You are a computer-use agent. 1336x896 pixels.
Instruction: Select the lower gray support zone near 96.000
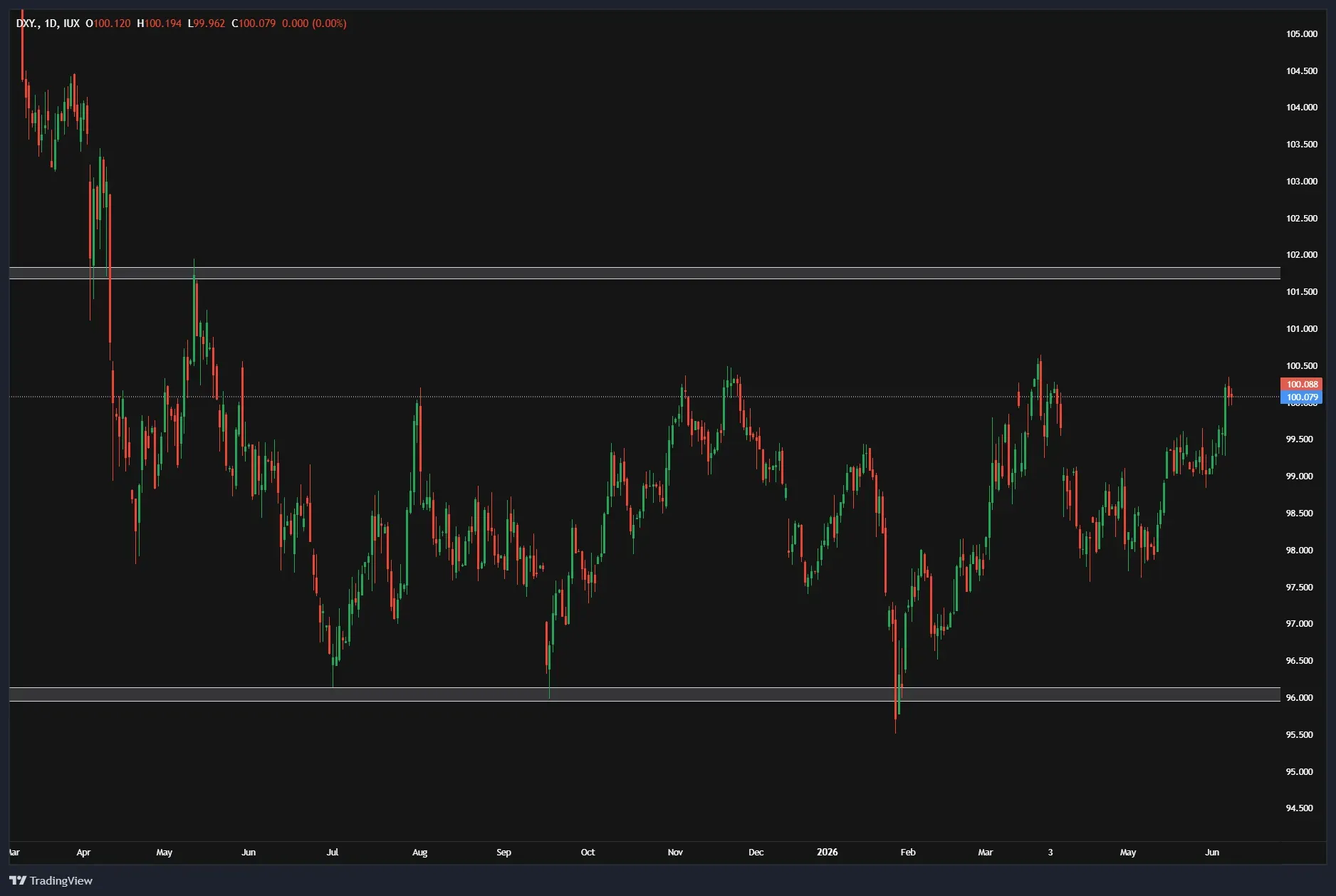(644, 694)
